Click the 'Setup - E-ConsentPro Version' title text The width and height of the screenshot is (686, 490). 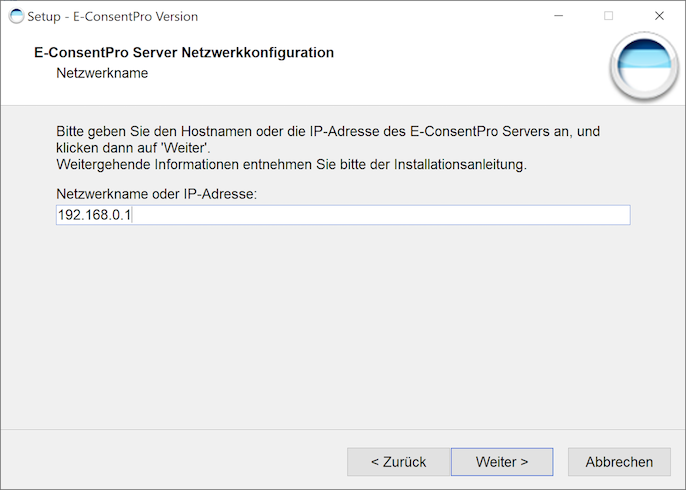[x=112, y=17]
